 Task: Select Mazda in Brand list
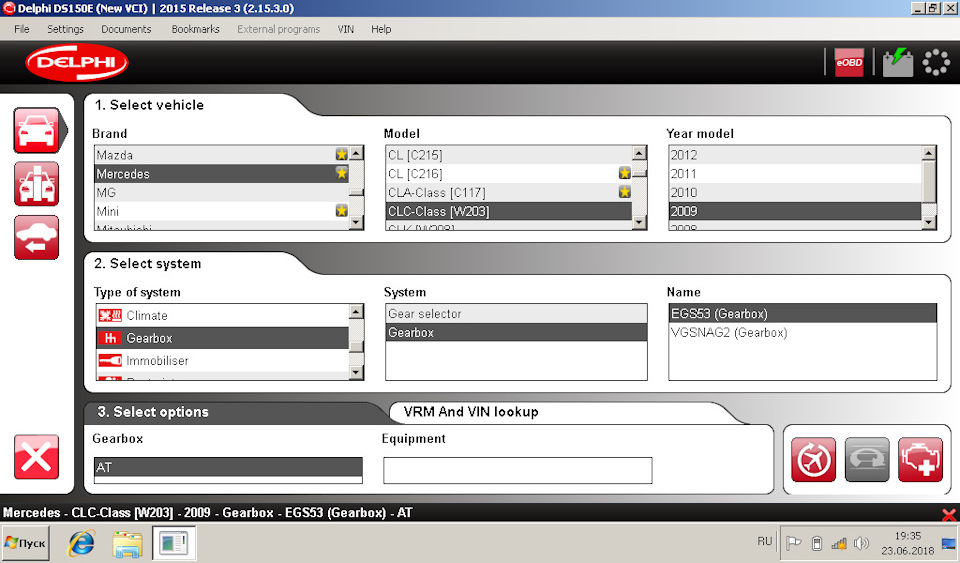(222, 155)
